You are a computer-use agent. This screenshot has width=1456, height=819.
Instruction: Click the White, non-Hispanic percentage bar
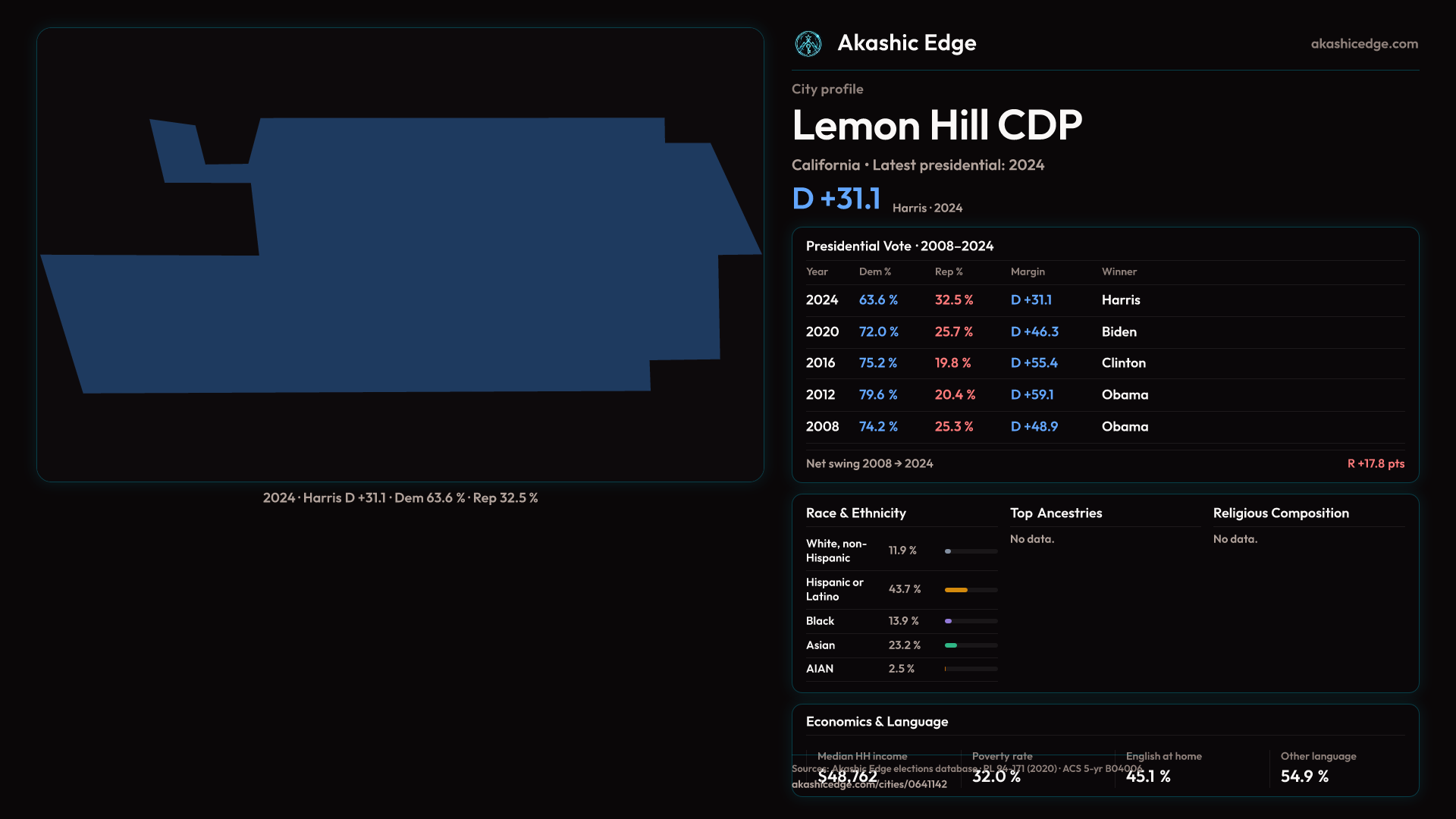click(x=949, y=551)
